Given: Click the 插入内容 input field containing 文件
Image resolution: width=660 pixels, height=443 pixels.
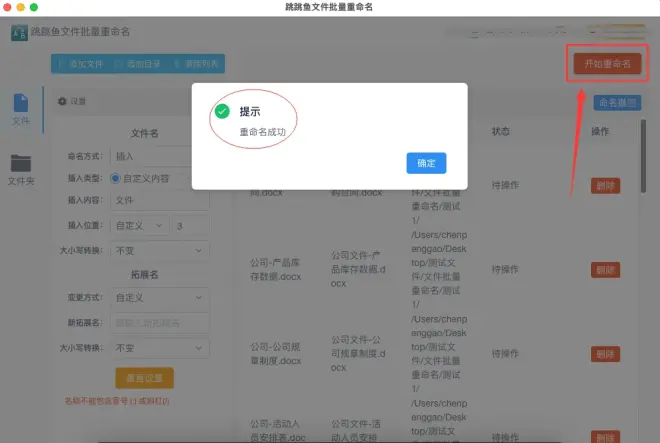Looking at the screenshot, I should (160, 200).
